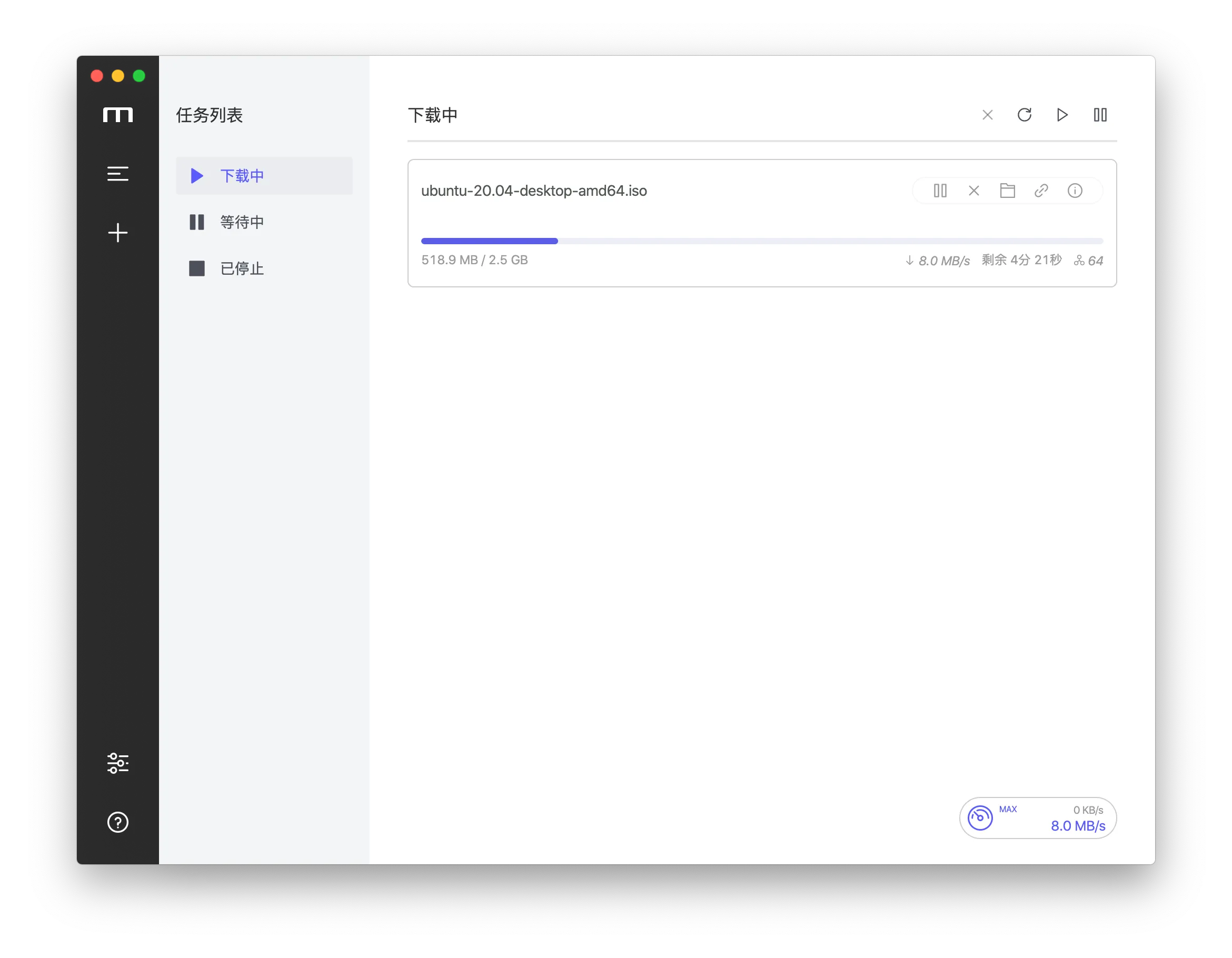View task info for ubuntu-20.04 ISO
Image resolution: width=1232 pixels, height=958 pixels.
click(x=1075, y=191)
